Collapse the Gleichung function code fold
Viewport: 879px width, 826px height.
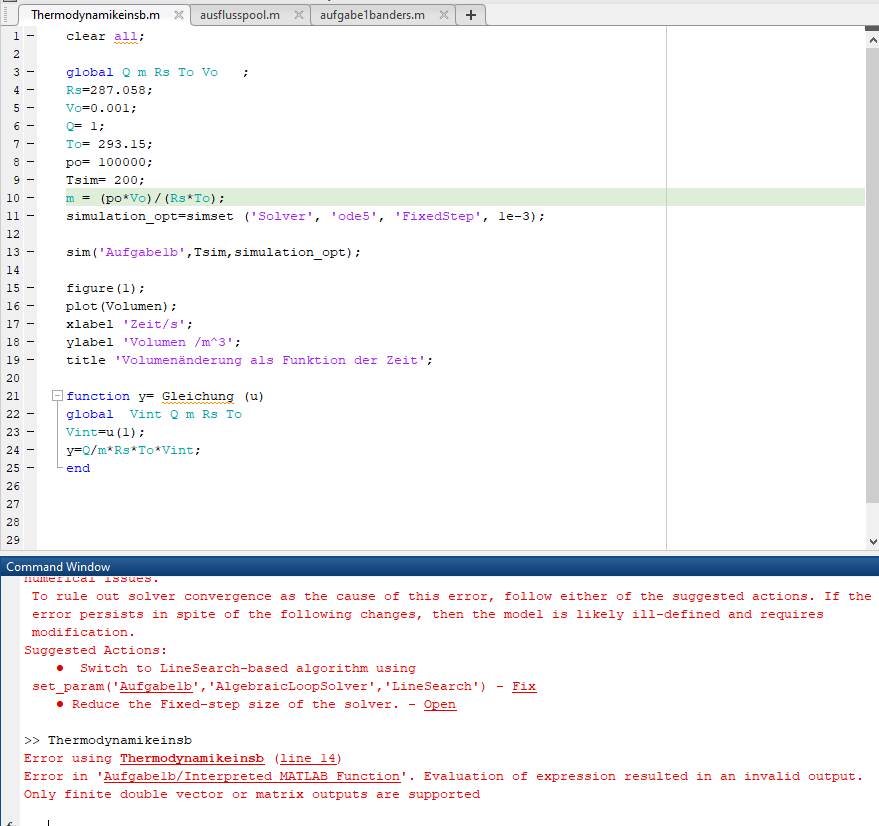click(56, 397)
